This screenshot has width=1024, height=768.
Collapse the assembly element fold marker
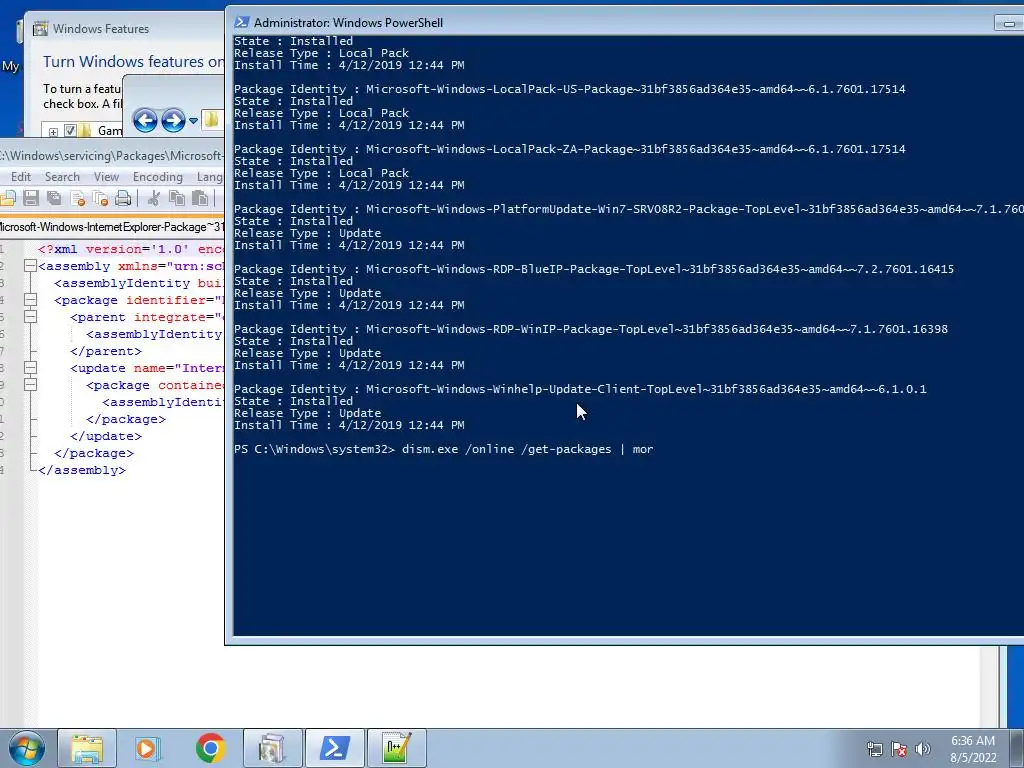pos(30,266)
